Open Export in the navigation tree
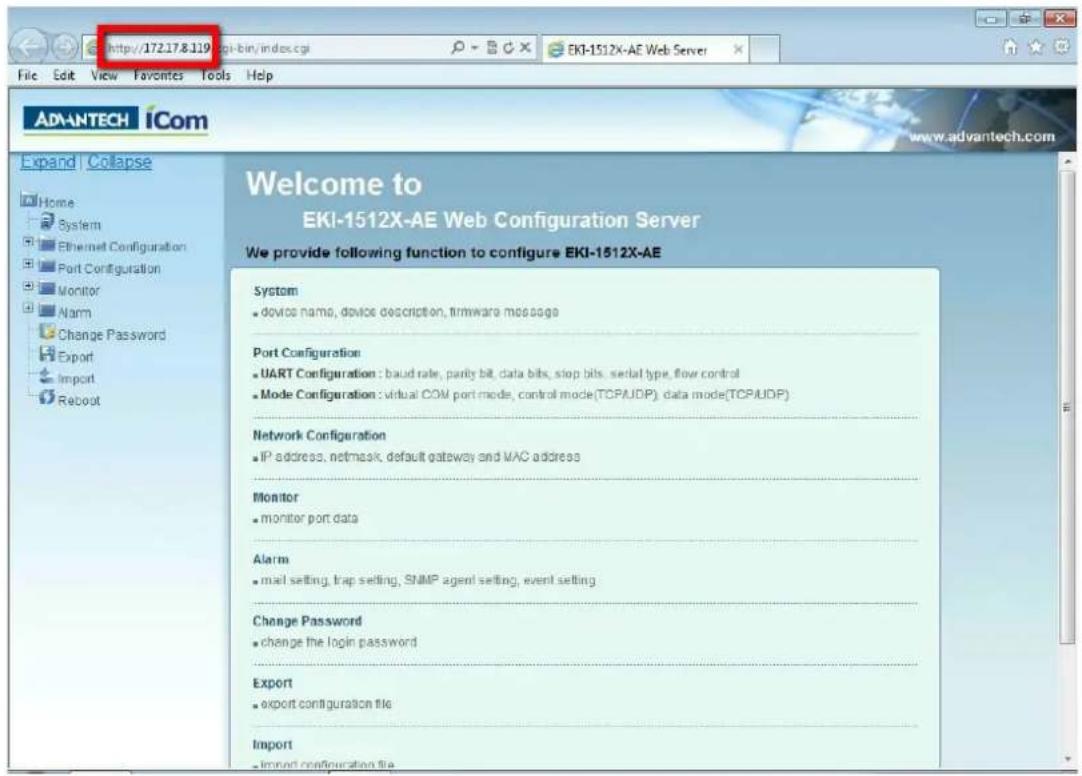 (75, 357)
